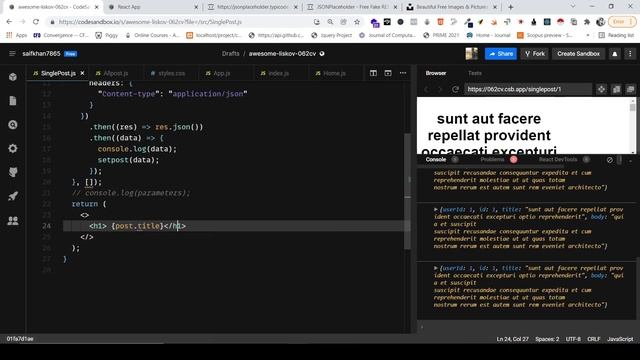Image resolution: width=640 pixels, height=360 pixels.
Task: Click Create Sandbox button
Action: pos(578,53)
